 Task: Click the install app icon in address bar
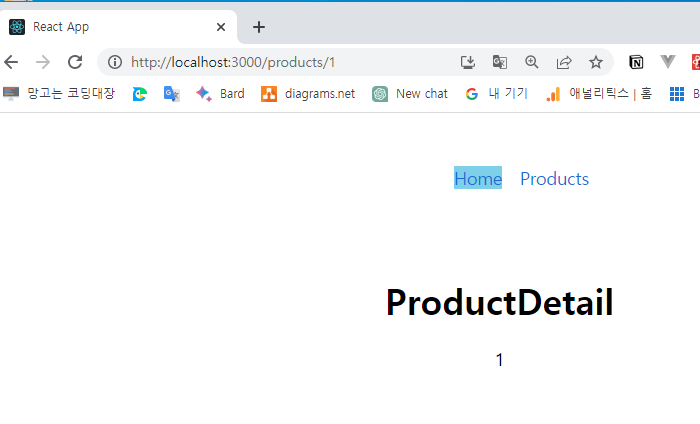[468, 62]
